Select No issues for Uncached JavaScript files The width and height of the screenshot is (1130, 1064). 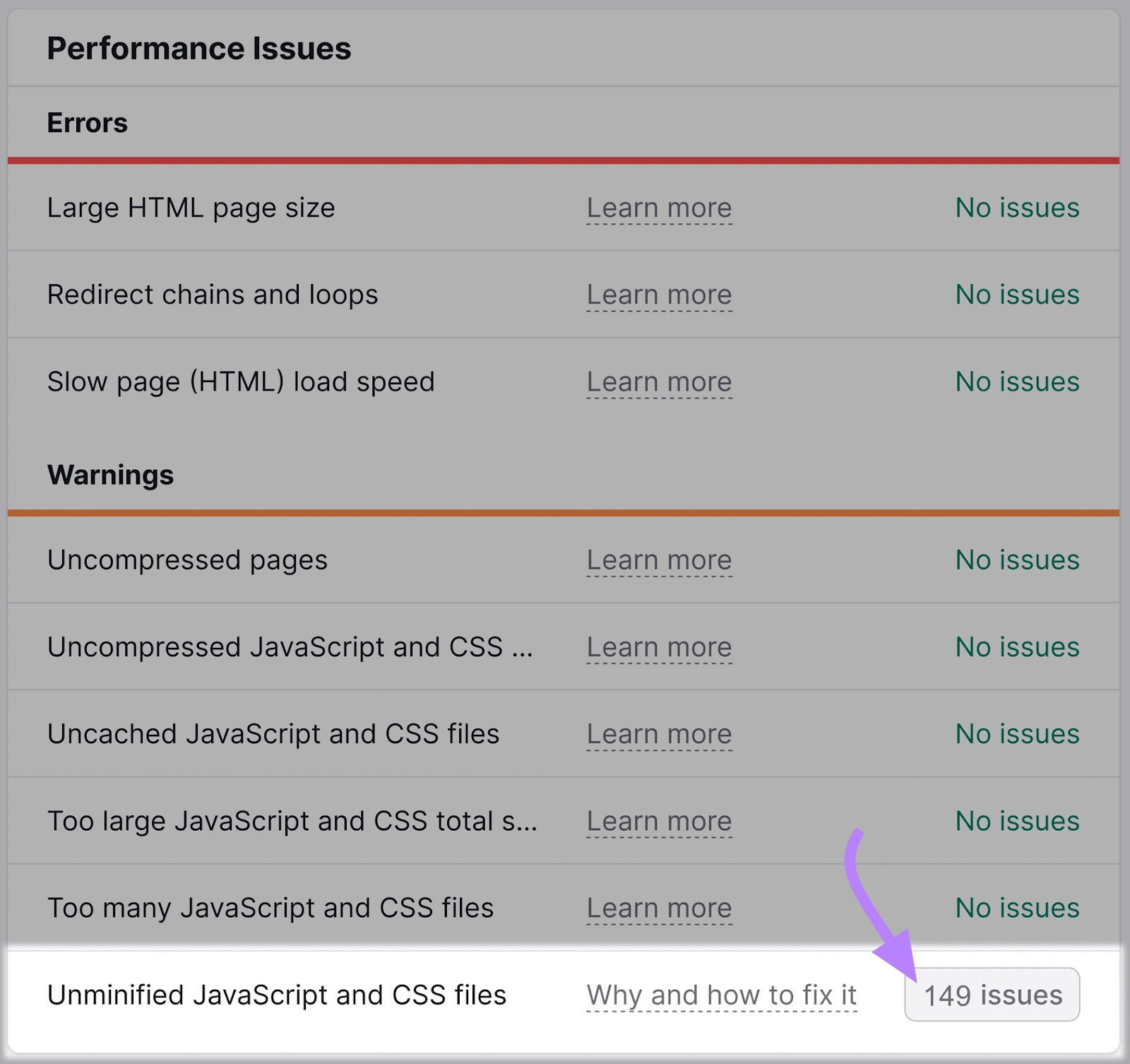coord(1016,734)
